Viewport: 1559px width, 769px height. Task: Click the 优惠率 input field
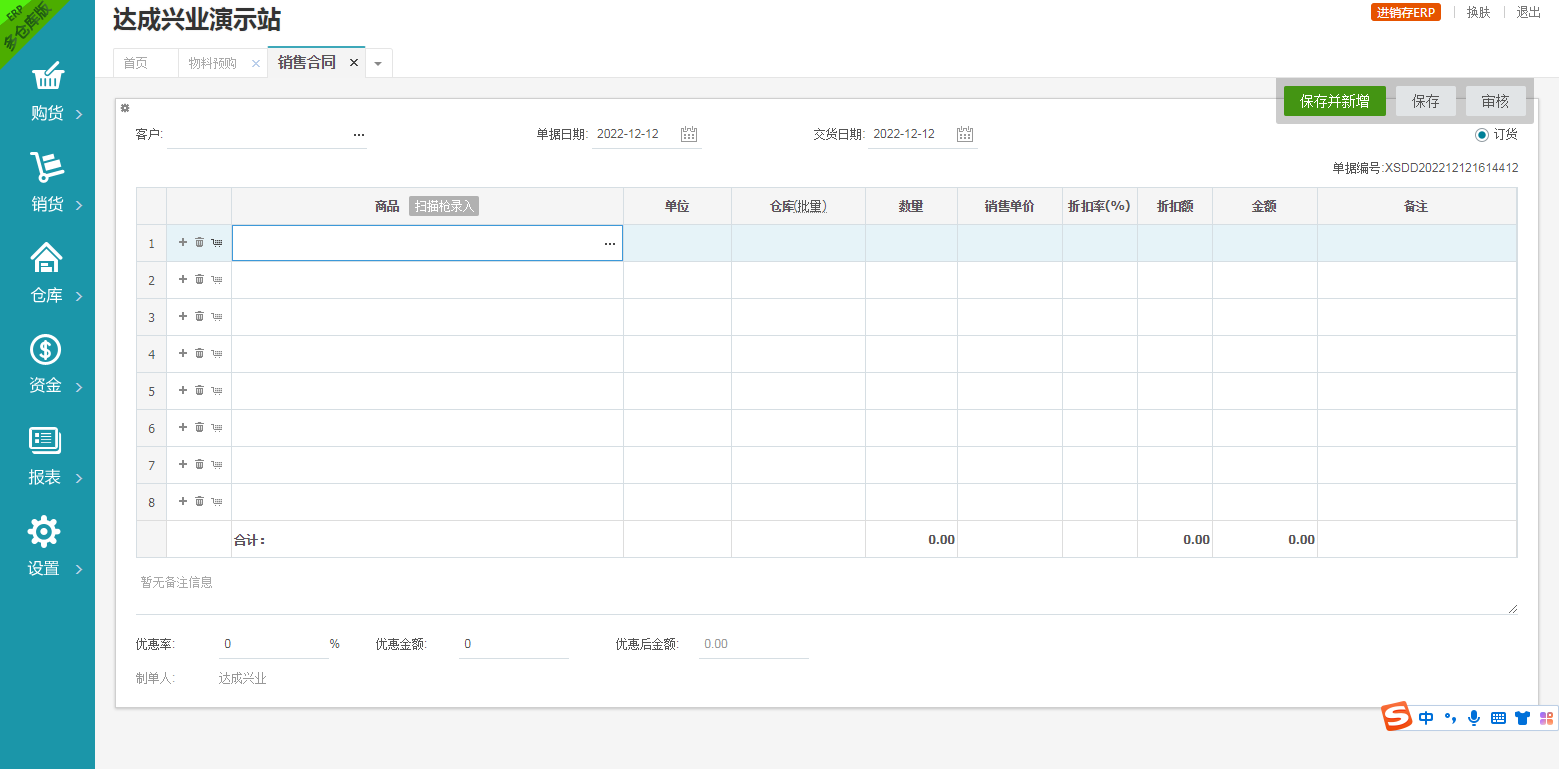pos(273,644)
